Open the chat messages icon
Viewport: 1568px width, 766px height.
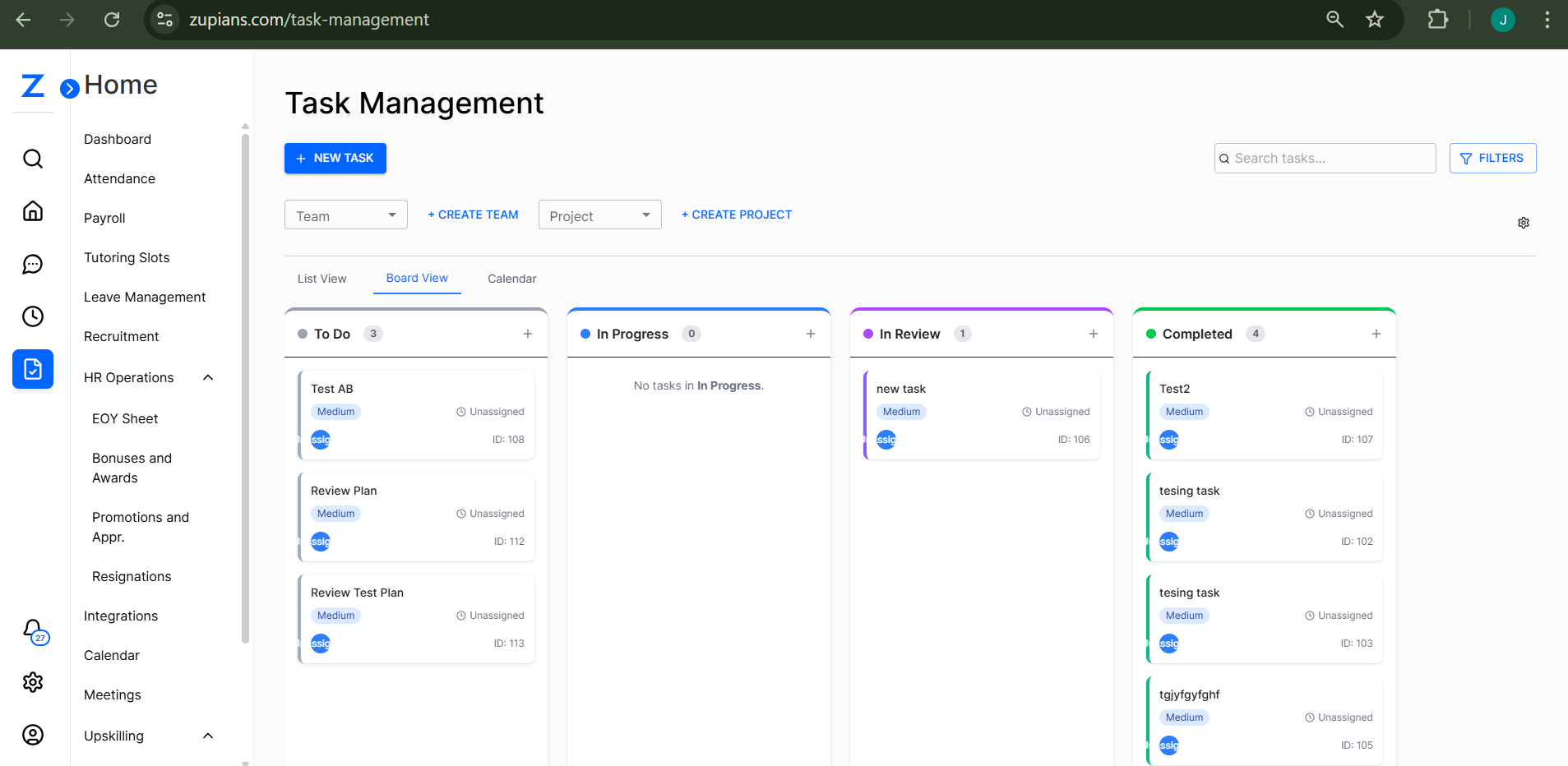(x=33, y=264)
